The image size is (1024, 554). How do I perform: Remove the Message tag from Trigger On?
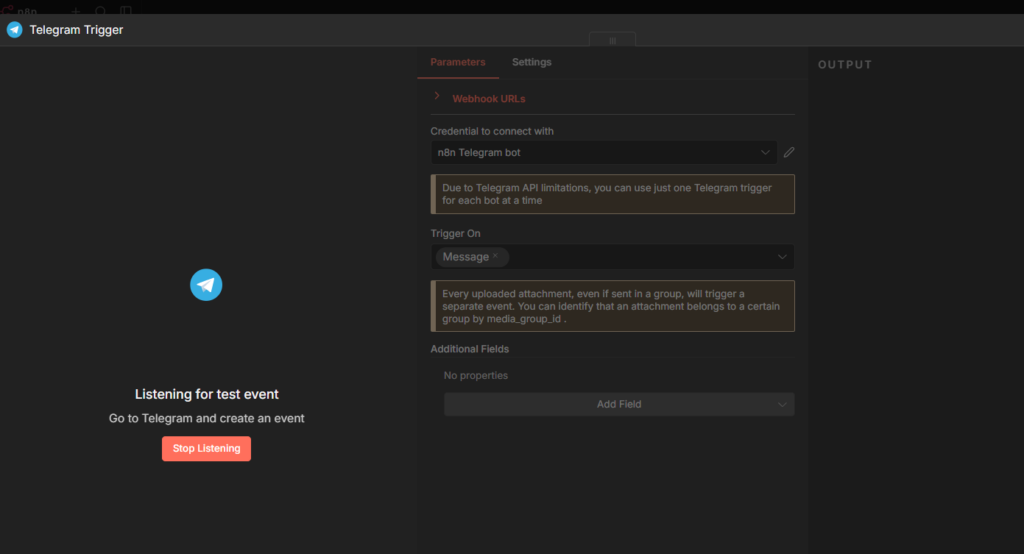pyautogui.click(x=496, y=255)
